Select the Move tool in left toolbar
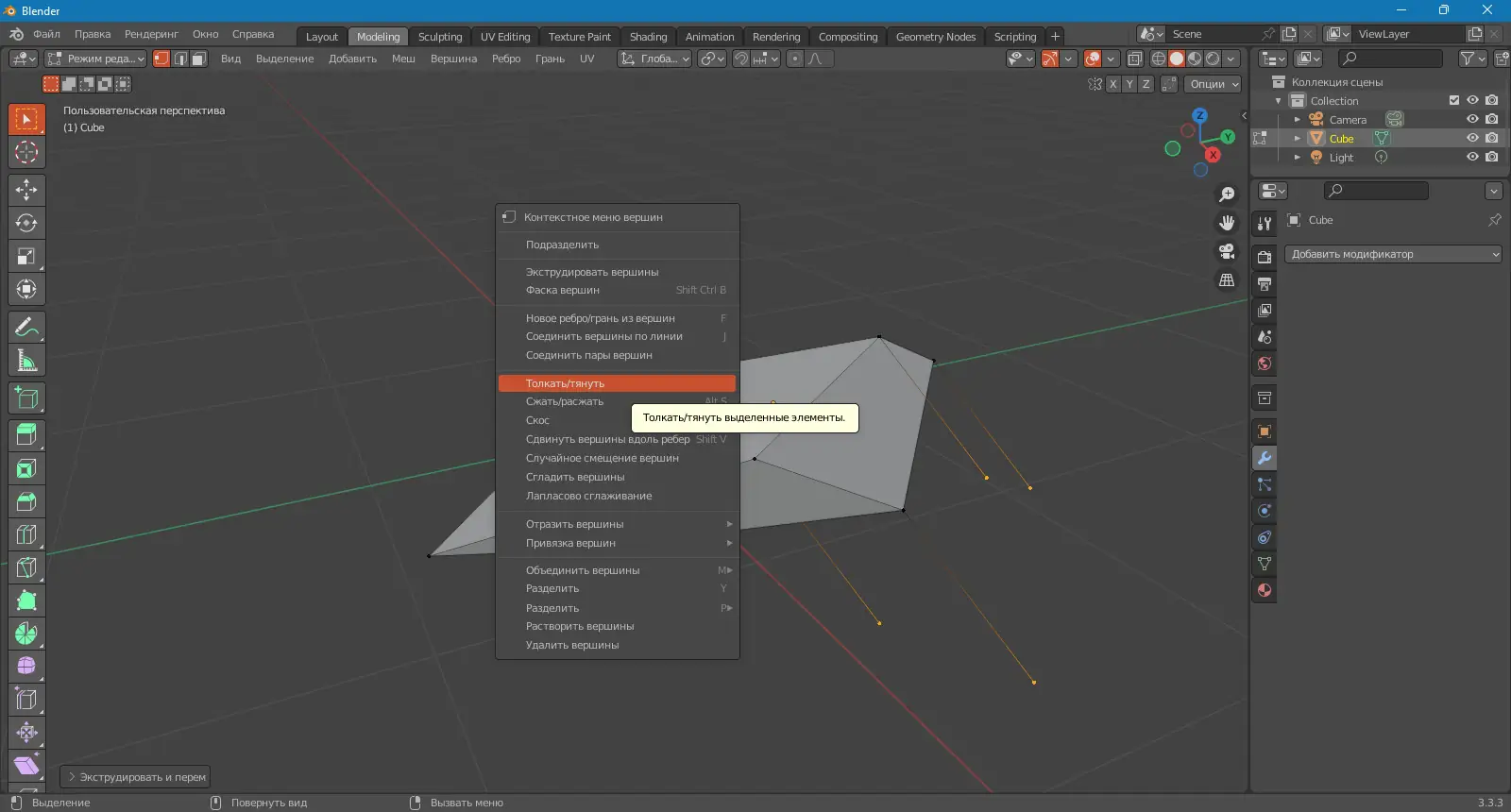 click(26, 190)
